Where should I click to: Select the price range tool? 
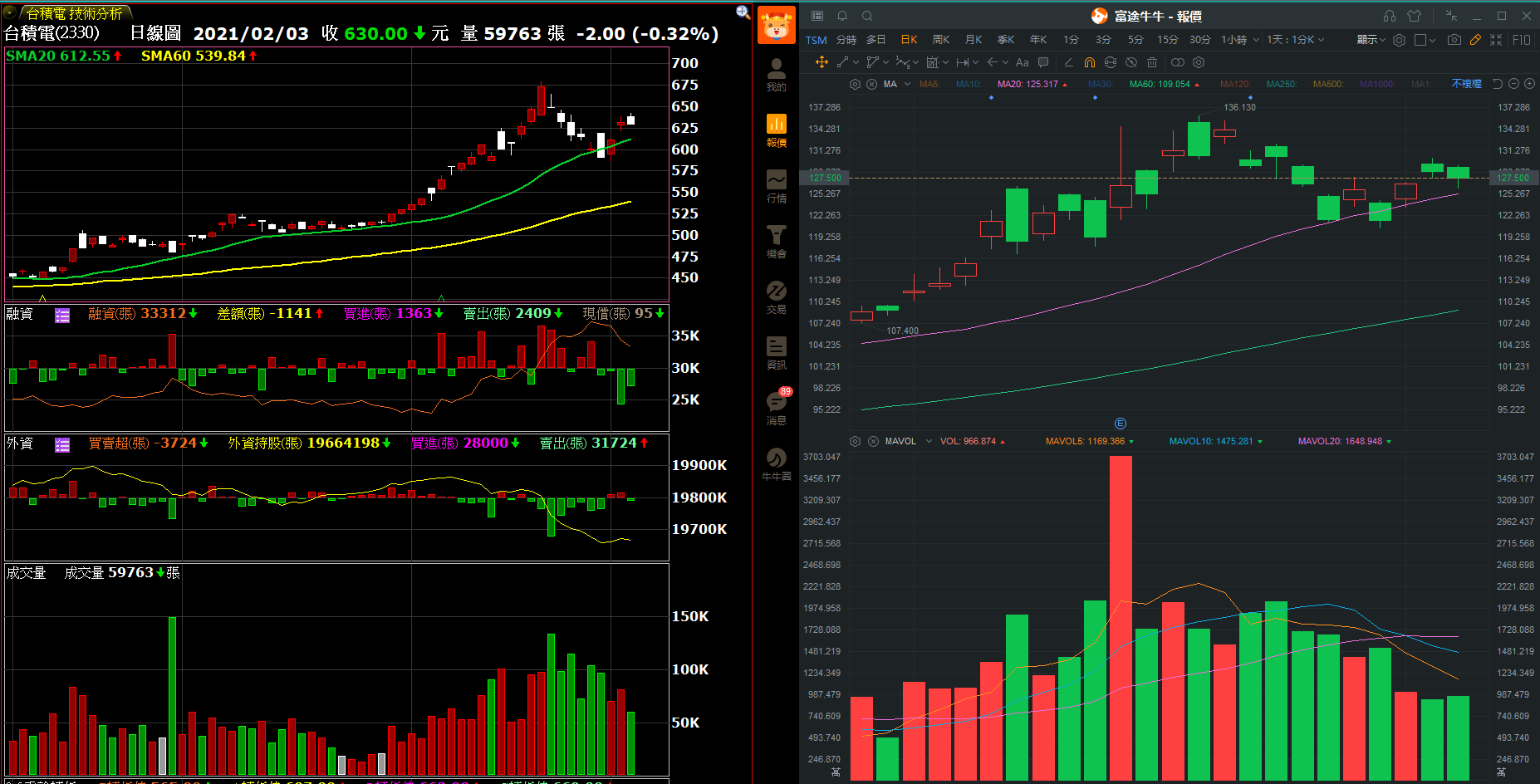963,62
